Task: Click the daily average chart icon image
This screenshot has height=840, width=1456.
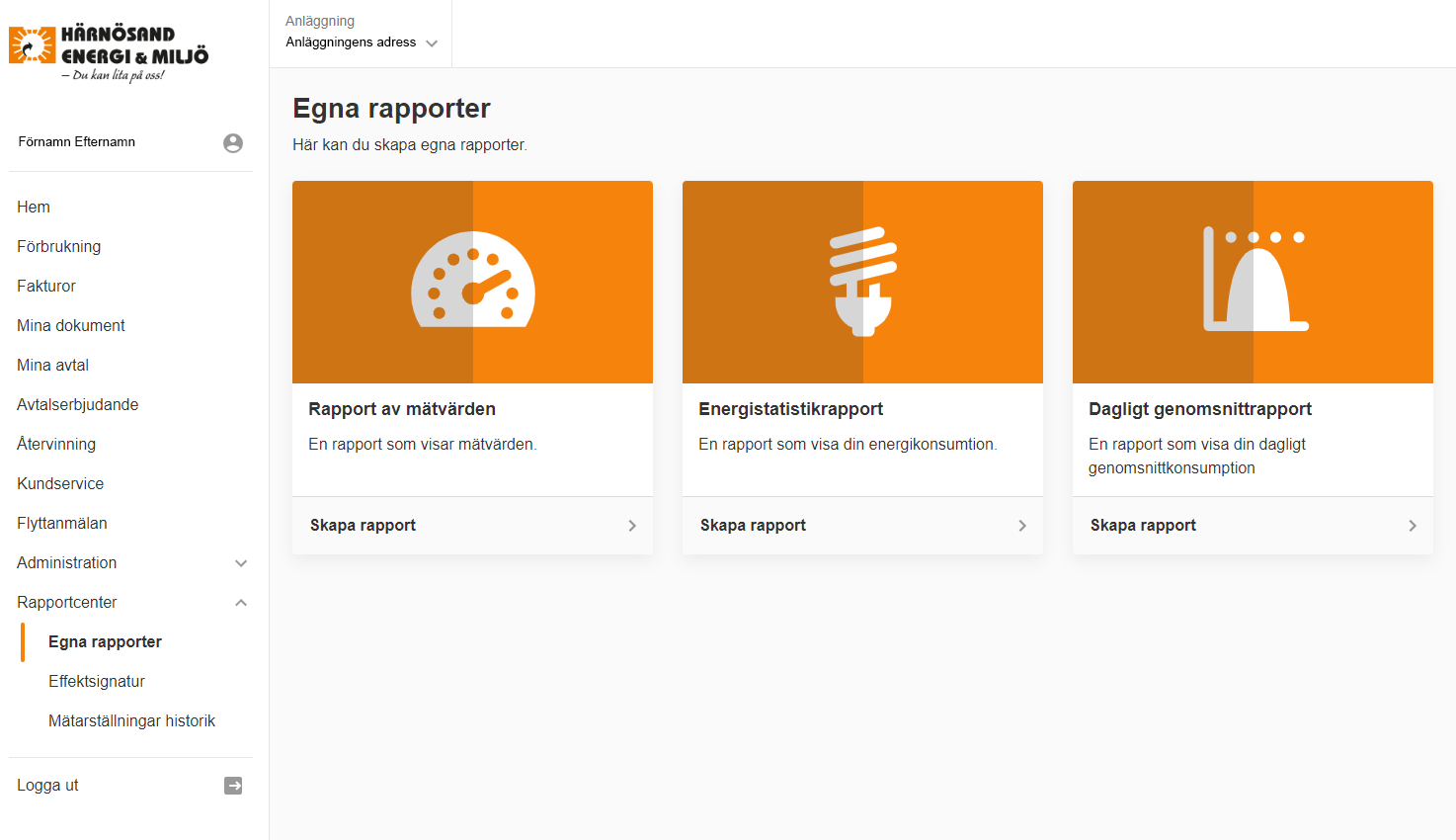Action: (1254, 280)
